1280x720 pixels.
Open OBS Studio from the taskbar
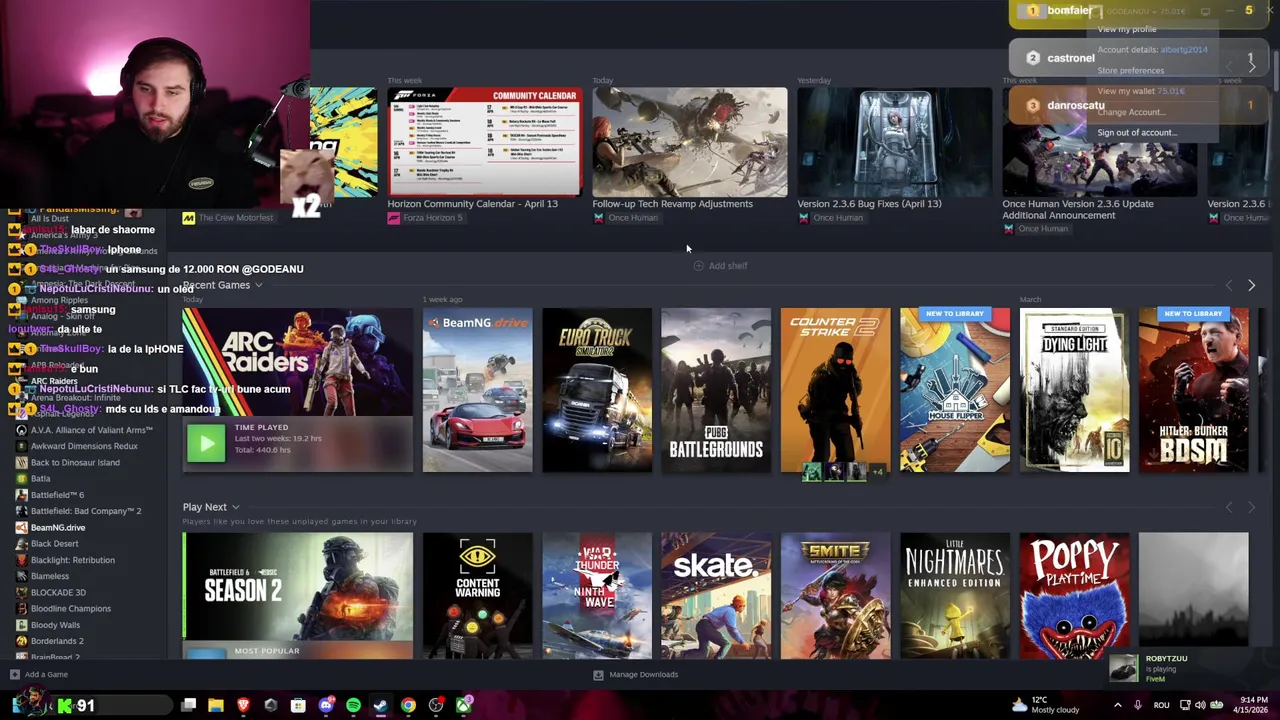click(x=436, y=706)
